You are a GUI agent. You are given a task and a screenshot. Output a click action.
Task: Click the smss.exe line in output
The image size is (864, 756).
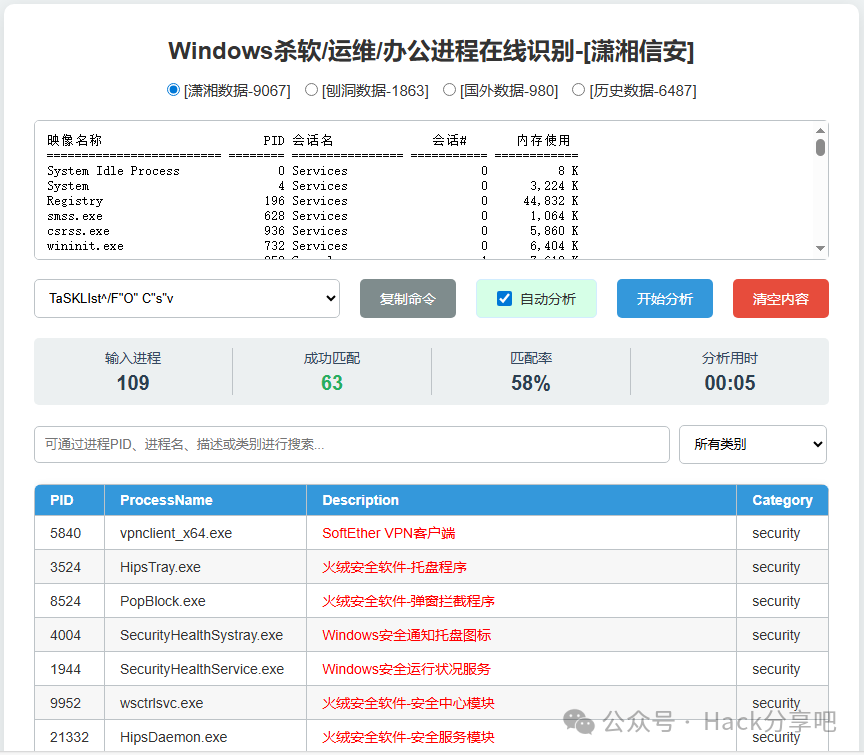312,215
